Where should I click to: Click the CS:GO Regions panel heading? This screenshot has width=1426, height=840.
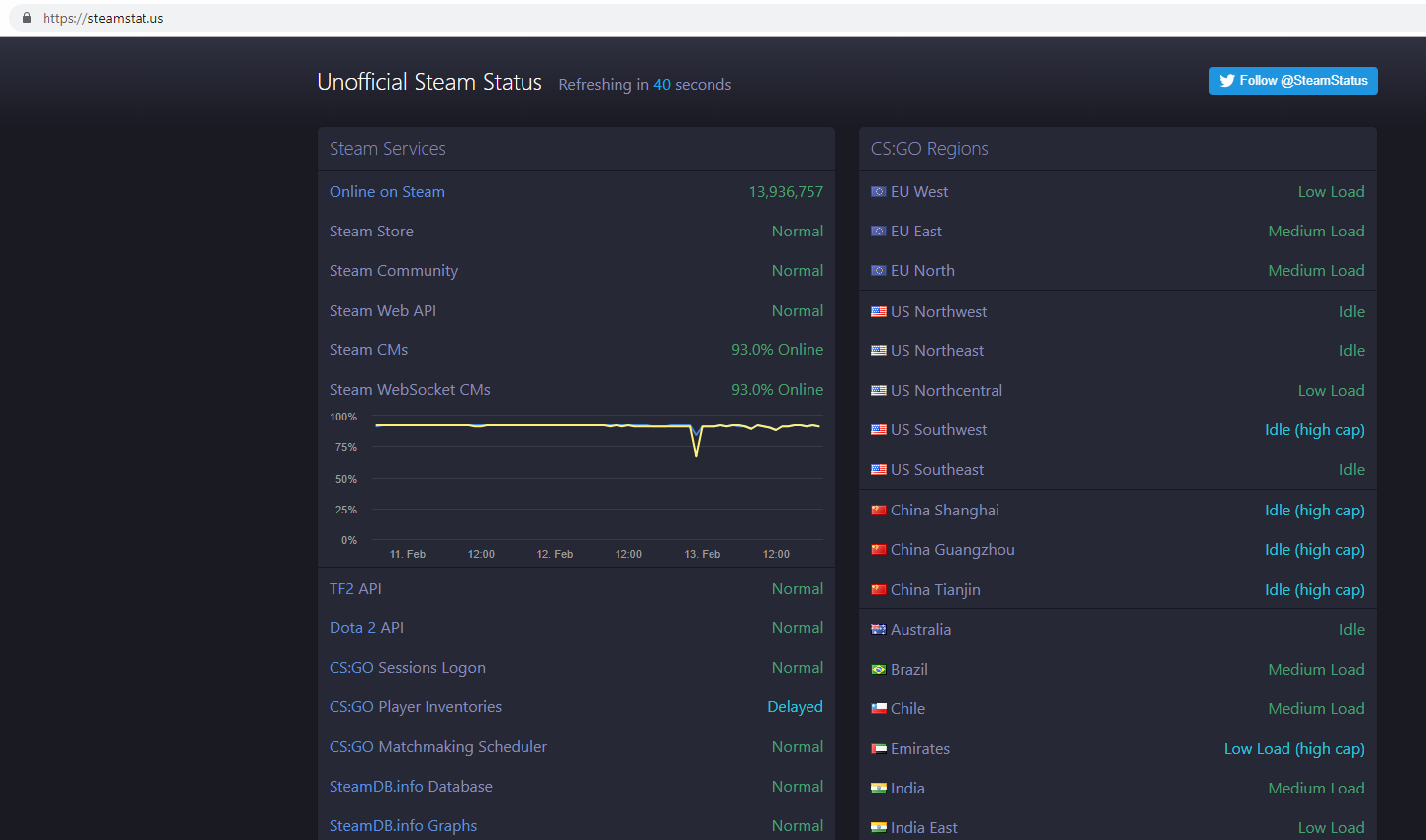pos(929,149)
